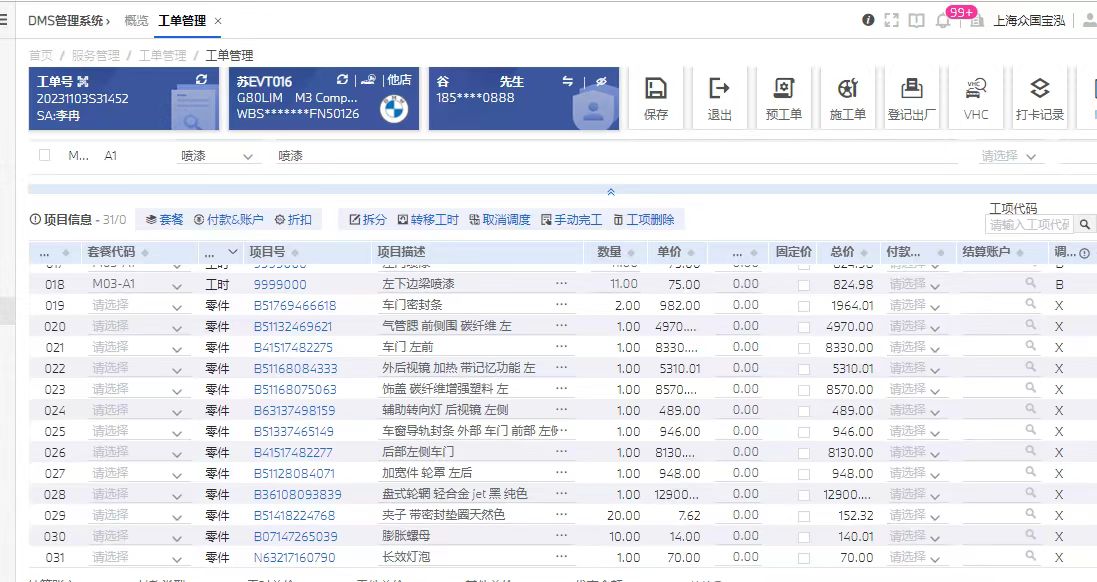Screen dimensions: 1097x582
Task: Collapse the header panel with the up chevron
Action: [611, 191]
